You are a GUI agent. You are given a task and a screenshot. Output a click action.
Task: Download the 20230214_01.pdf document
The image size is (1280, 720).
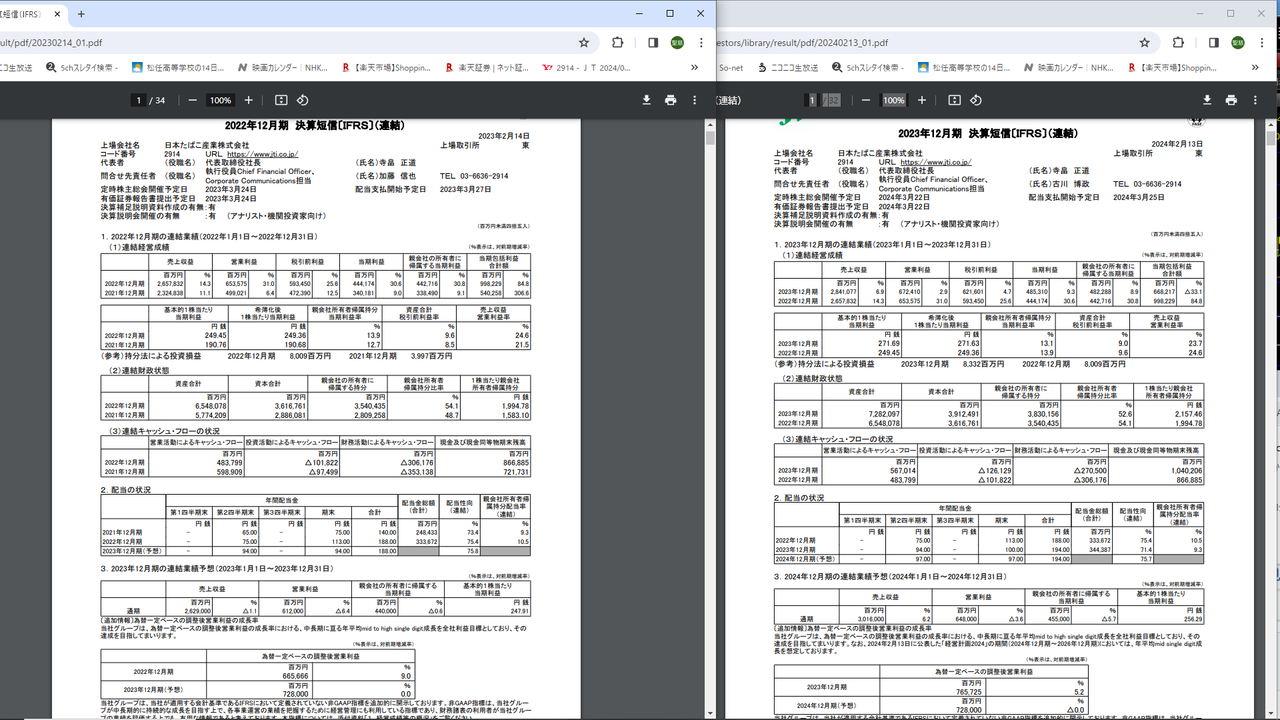[647, 100]
